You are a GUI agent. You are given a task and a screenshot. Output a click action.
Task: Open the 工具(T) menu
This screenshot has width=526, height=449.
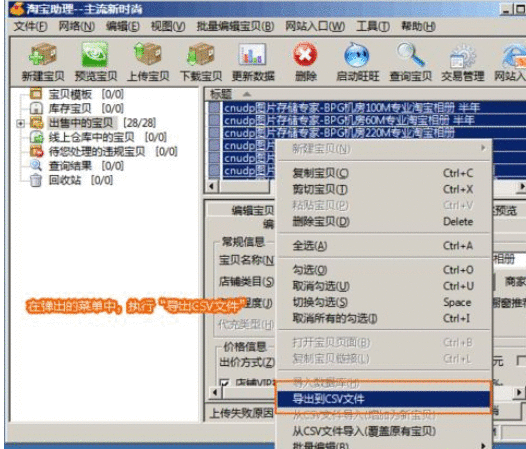(x=373, y=26)
